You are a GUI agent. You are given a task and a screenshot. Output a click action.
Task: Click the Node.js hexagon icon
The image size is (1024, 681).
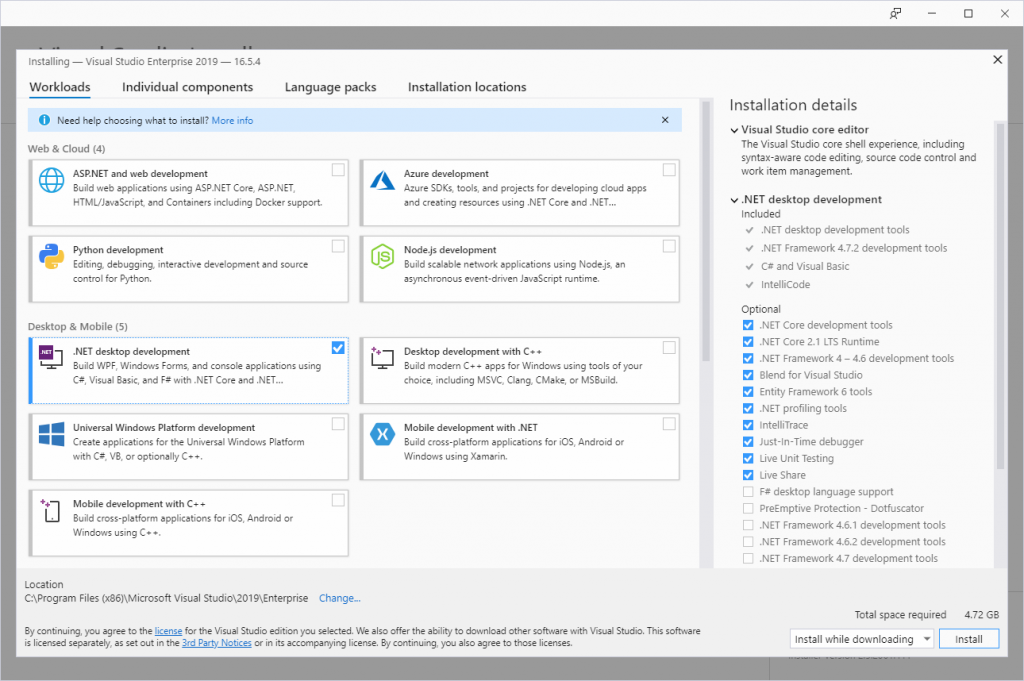coord(382,257)
